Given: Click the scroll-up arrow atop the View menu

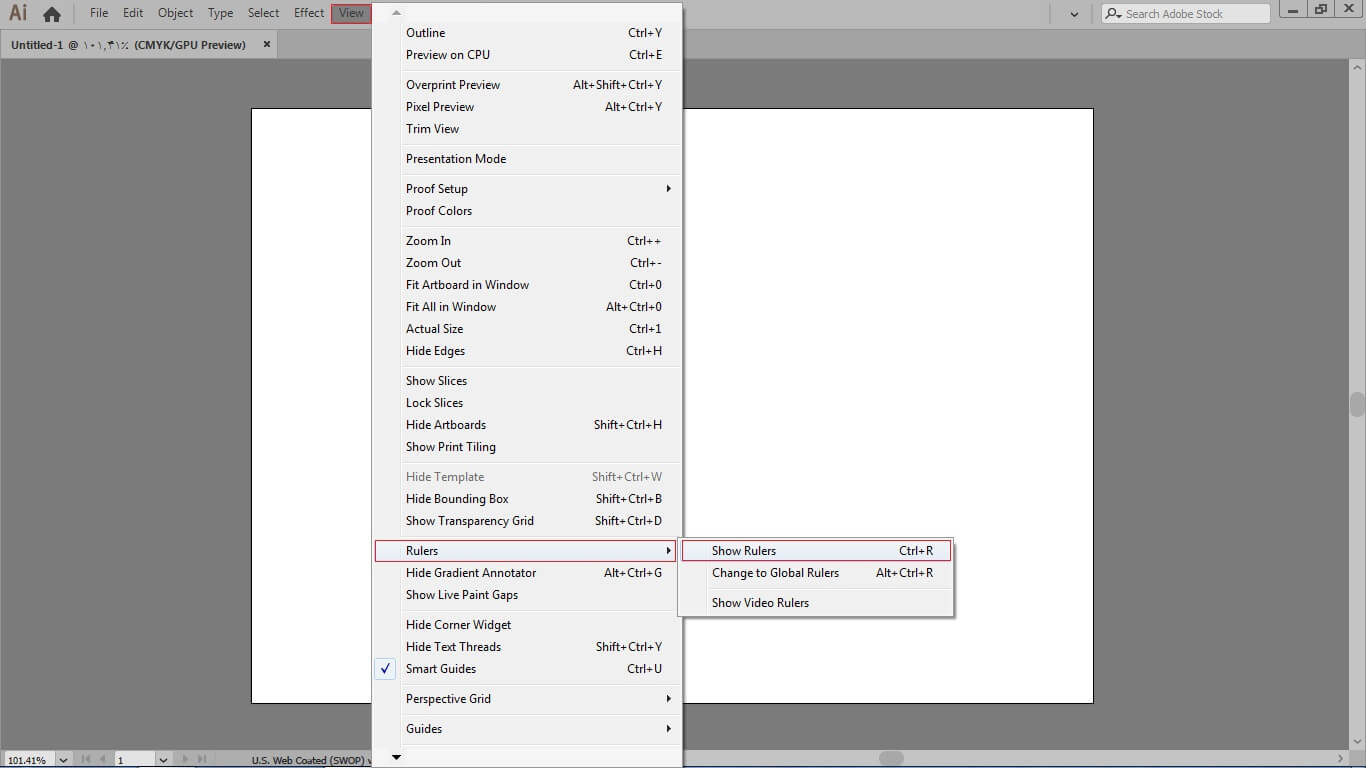Looking at the screenshot, I should pyautogui.click(x=396, y=12).
